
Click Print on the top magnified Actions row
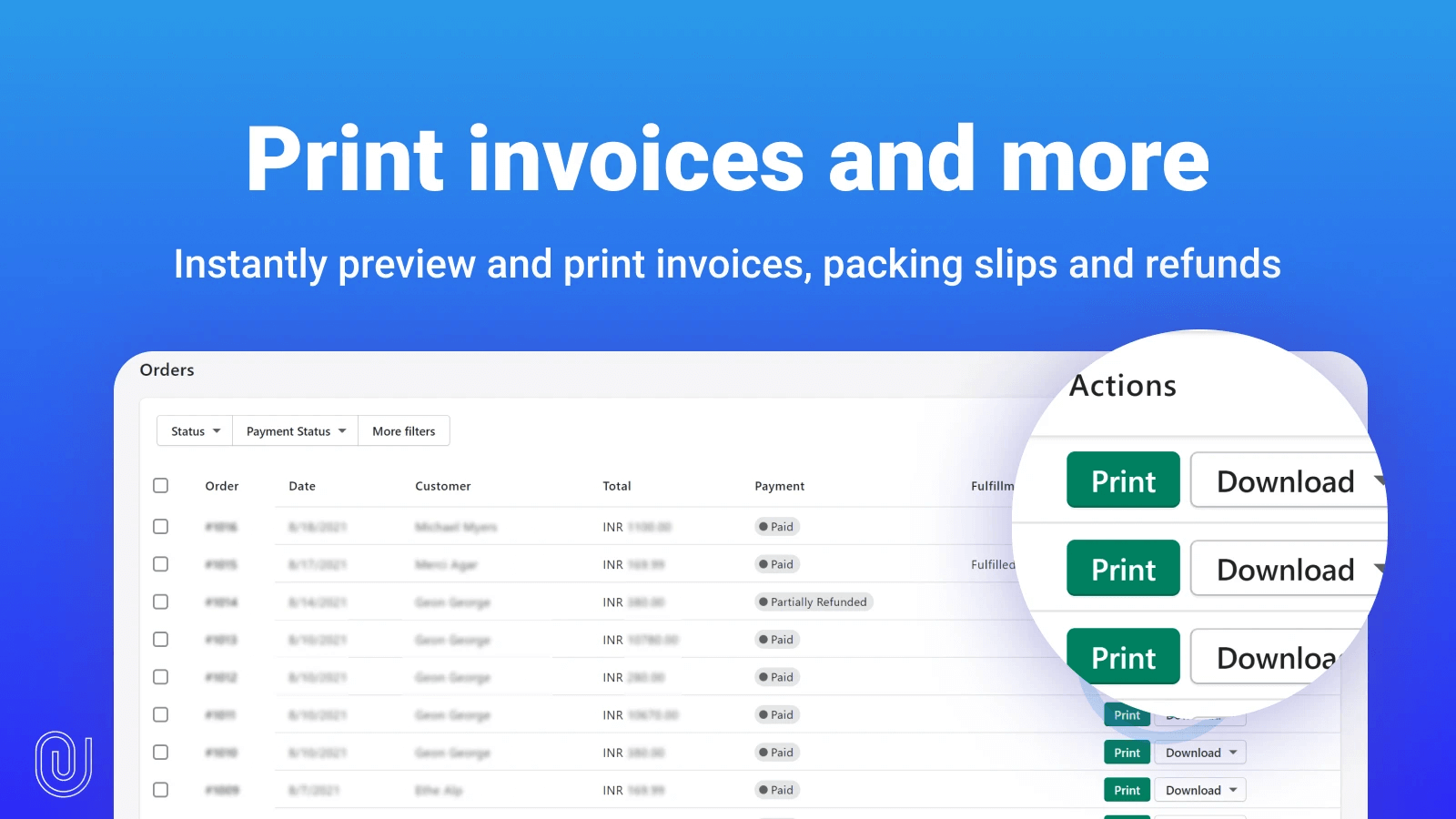pyautogui.click(x=1122, y=480)
